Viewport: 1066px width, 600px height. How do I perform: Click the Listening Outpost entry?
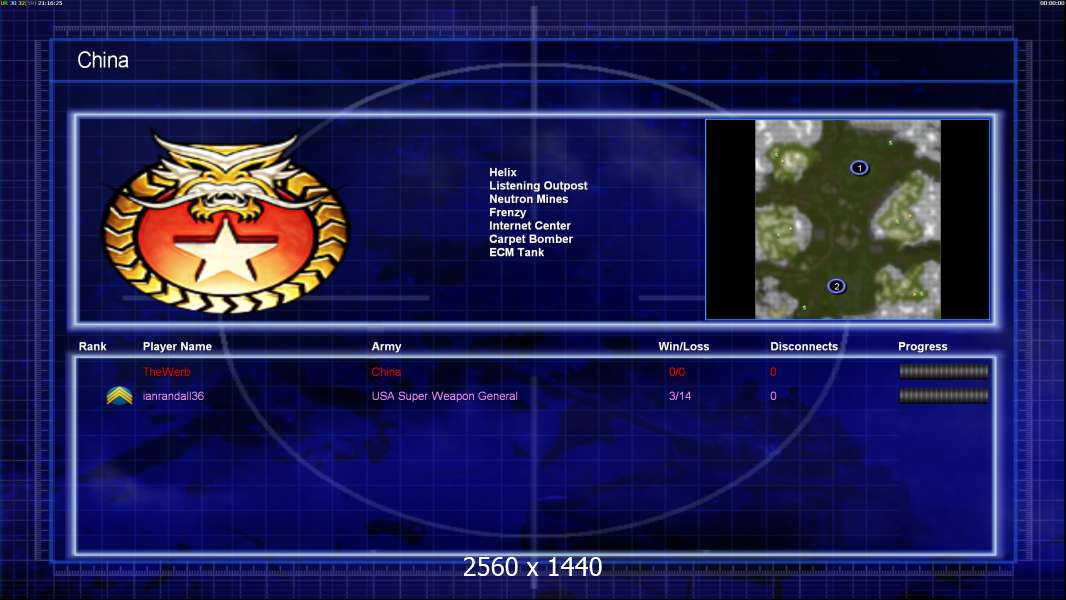click(538, 186)
